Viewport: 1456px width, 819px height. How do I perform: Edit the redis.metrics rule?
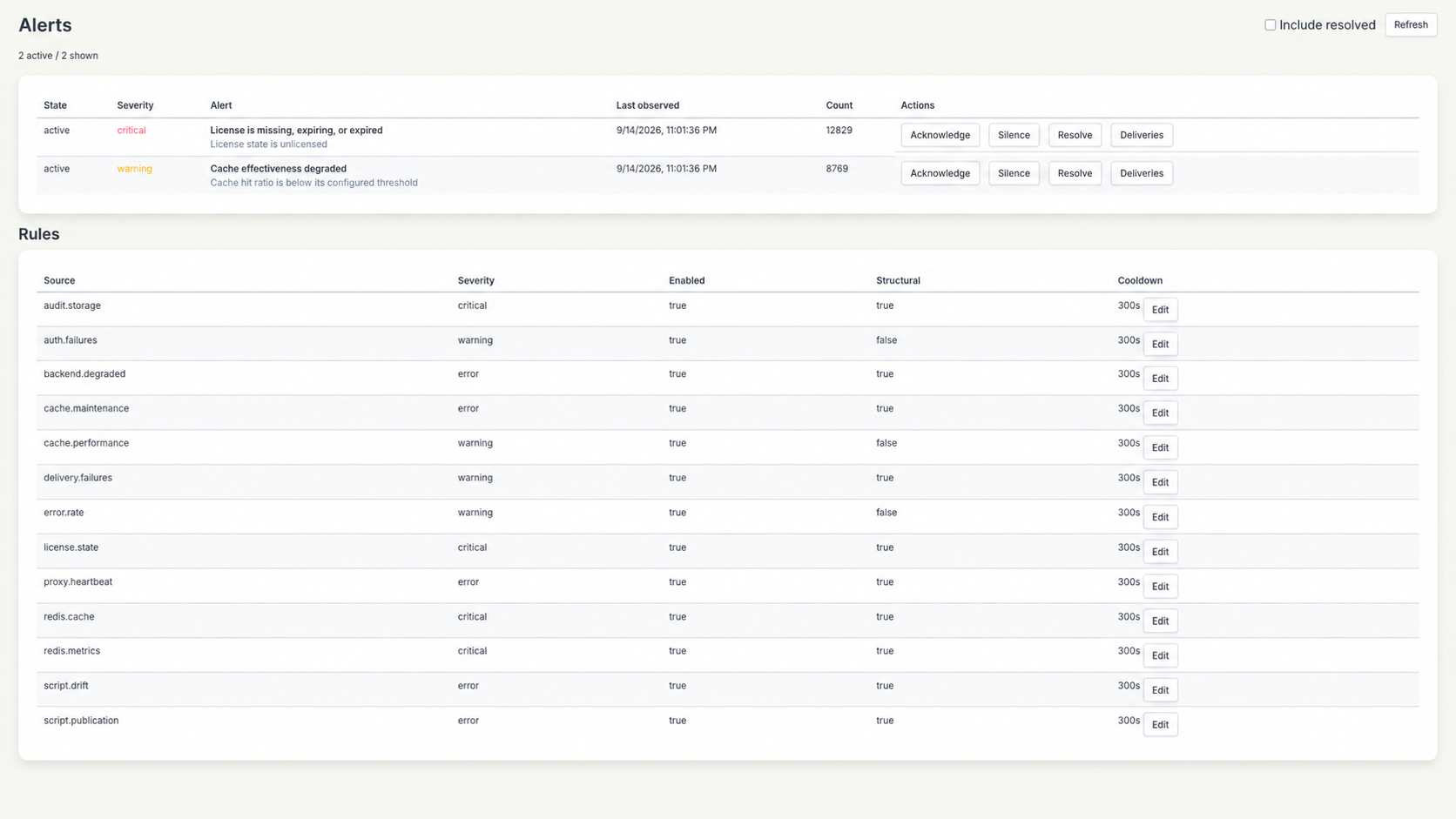[1160, 655]
